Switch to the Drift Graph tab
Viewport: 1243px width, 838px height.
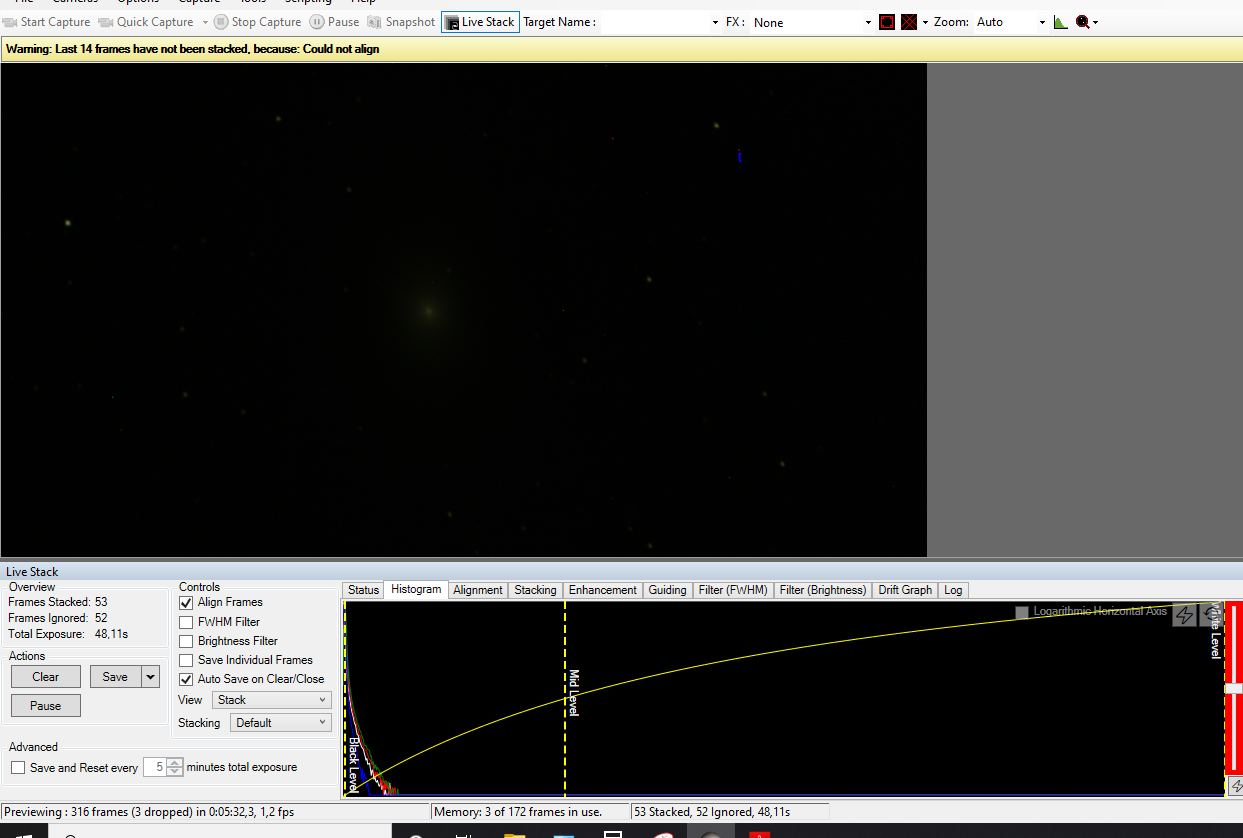pos(905,590)
